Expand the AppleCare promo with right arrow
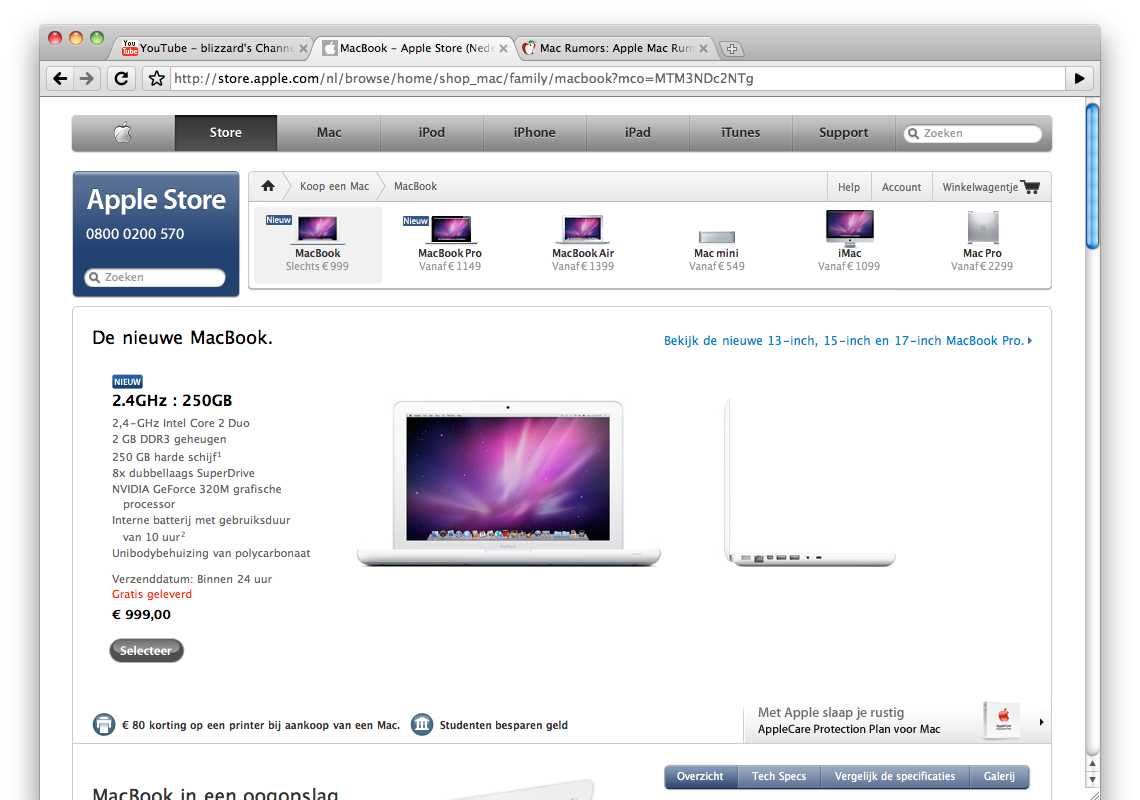 (x=1041, y=722)
